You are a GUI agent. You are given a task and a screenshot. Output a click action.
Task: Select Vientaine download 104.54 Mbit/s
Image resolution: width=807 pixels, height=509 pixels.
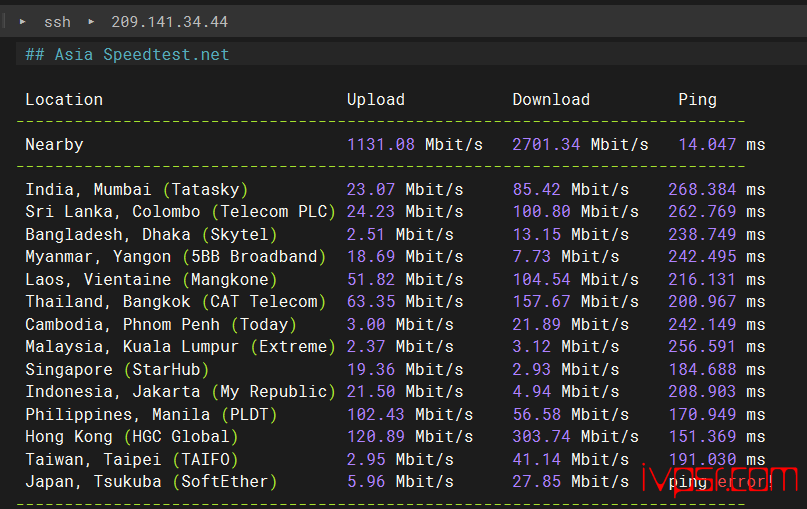(x=576, y=280)
